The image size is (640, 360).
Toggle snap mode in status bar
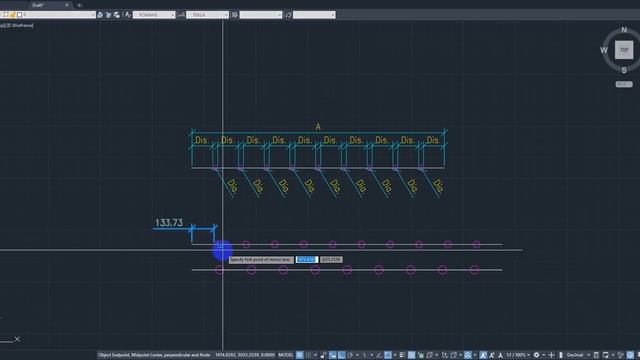coord(308,355)
